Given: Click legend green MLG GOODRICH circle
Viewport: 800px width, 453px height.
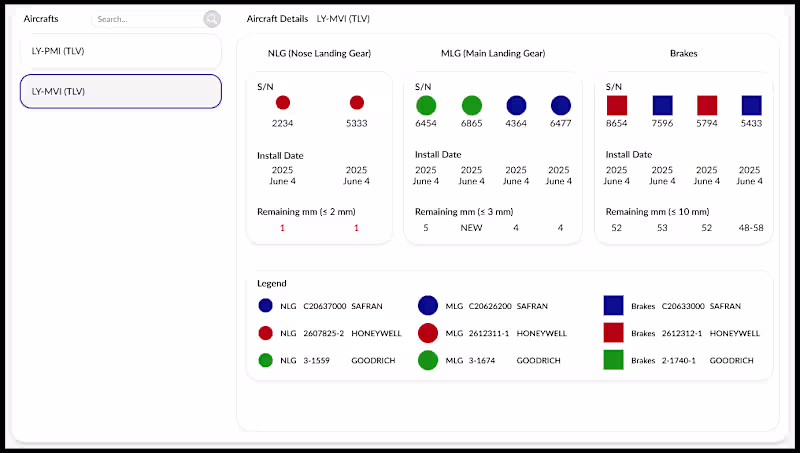Looking at the screenshot, I should [428, 360].
